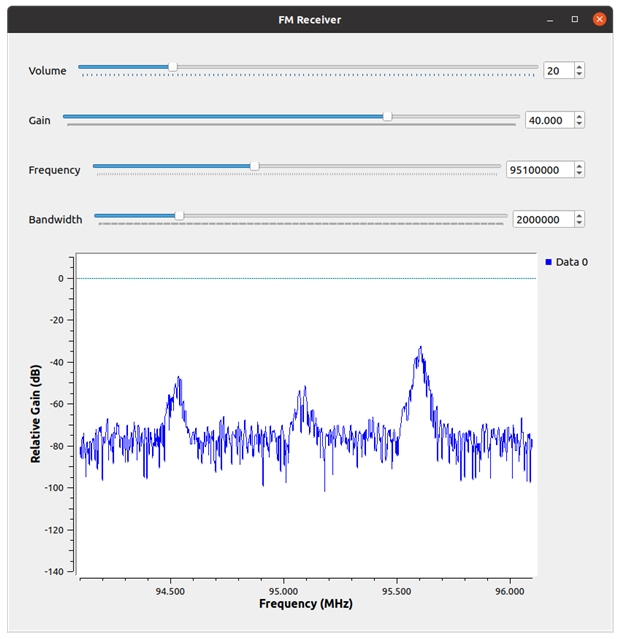Image resolution: width=620 pixels, height=639 pixels.
Task: Increase Volume with the spinbox up arrow
Action: [580, 67]
